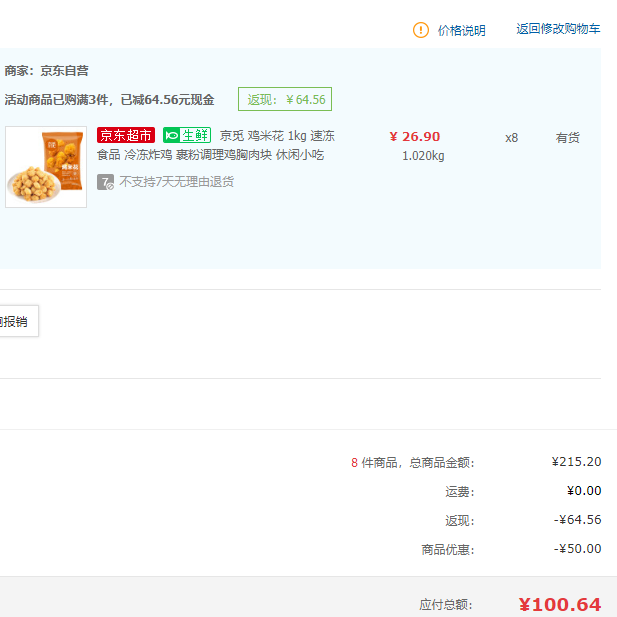This screenshot has height=617, width=617.
Task: Click the 1.020kg weight text
Action: pos(423,156)
